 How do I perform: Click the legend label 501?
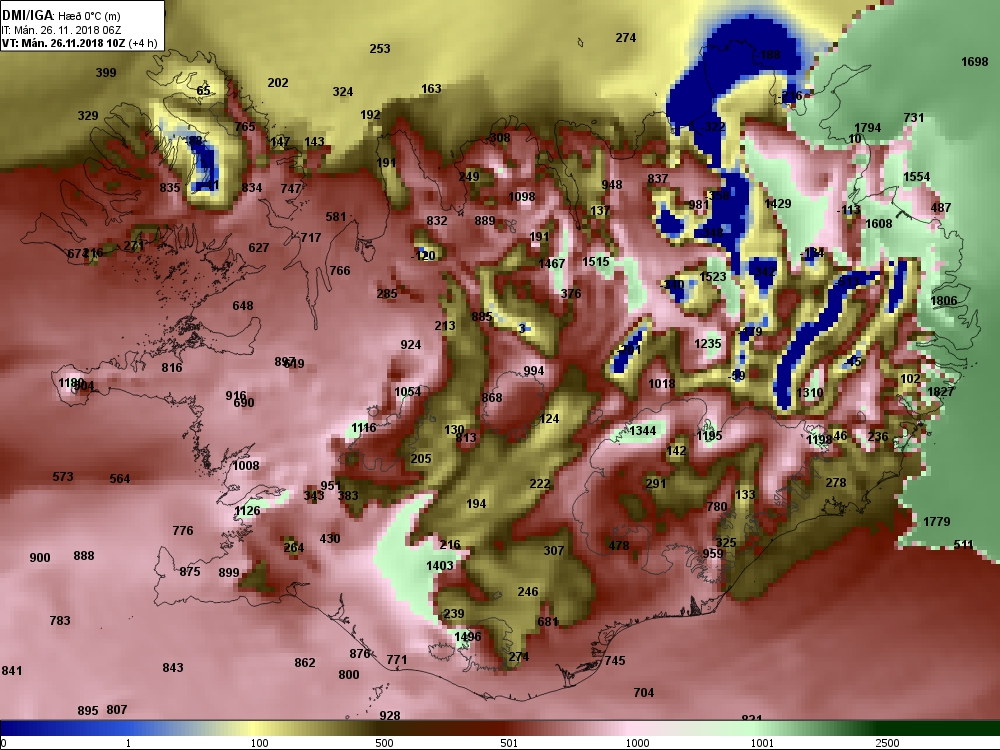pyautogui.click(x=509, y=743)
